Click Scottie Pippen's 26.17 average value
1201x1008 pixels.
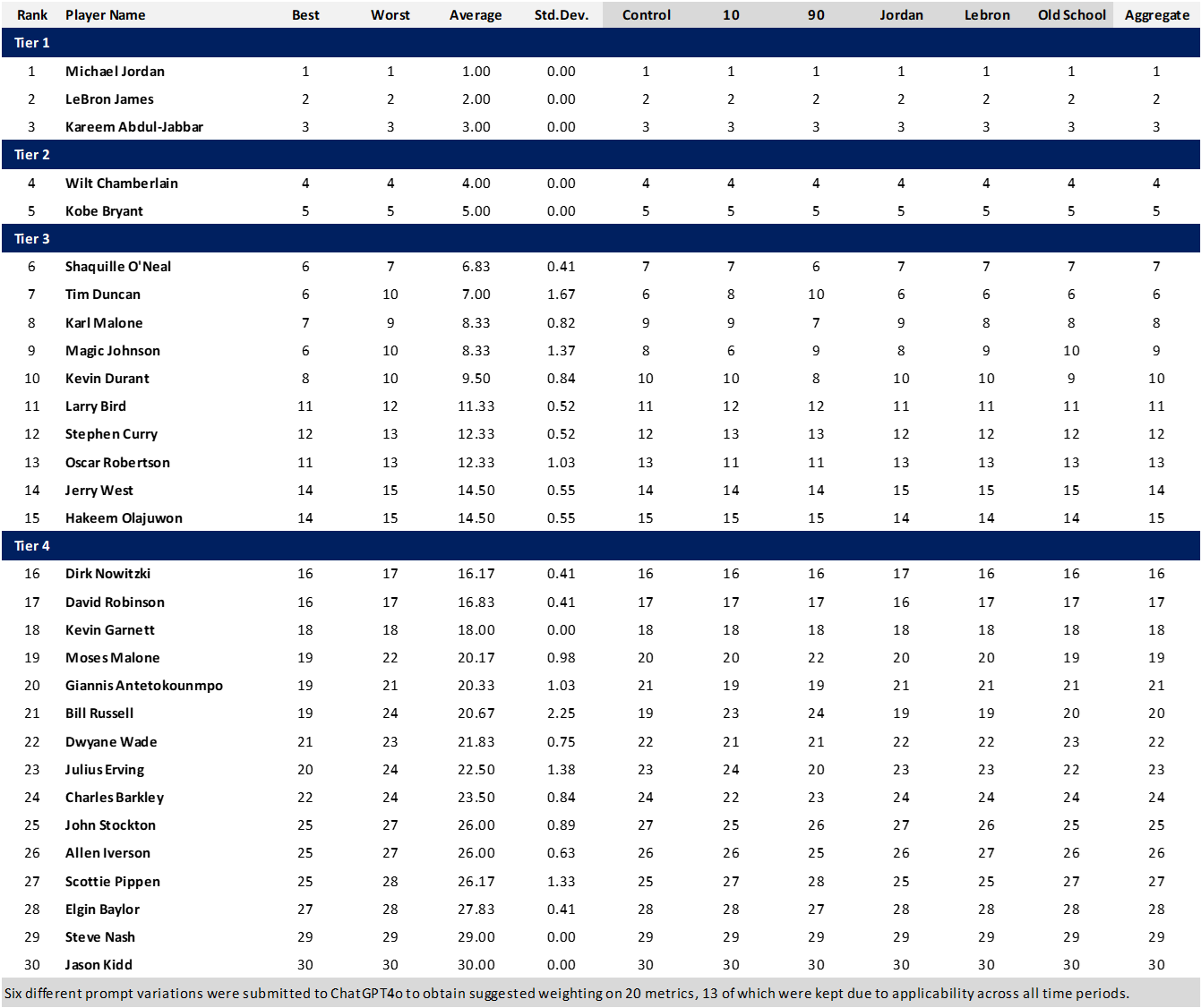pyautogui.click(x=476, y=882)
